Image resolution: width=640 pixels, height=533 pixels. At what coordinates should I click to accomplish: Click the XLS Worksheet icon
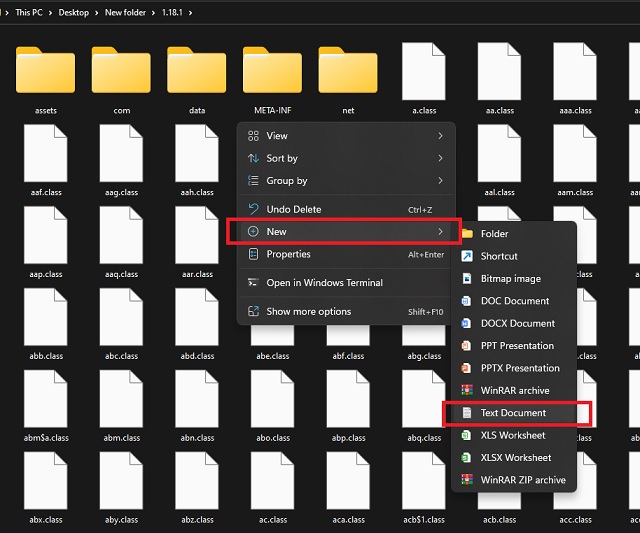click(467, 435)
